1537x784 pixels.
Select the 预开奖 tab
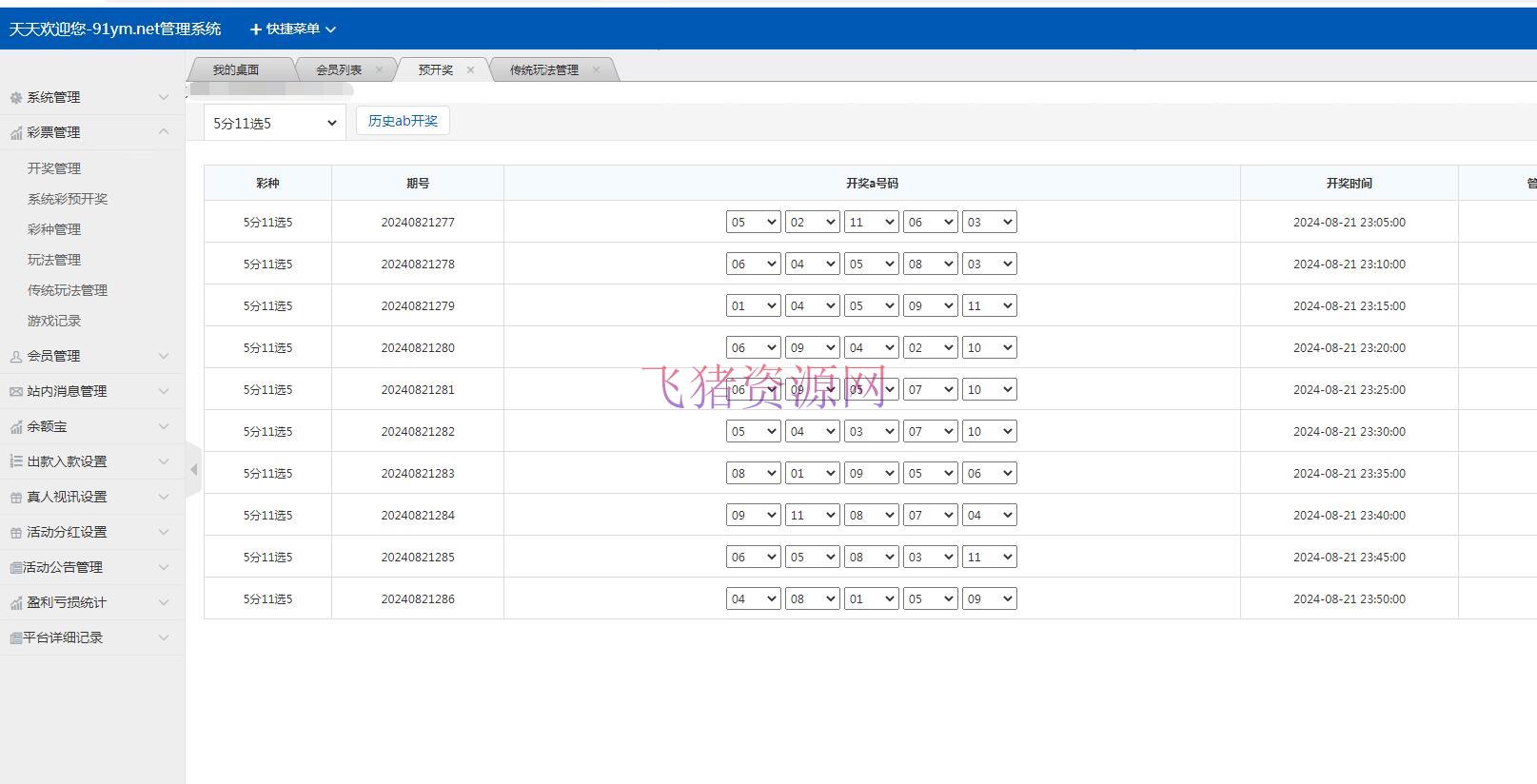tap(436, 69)
